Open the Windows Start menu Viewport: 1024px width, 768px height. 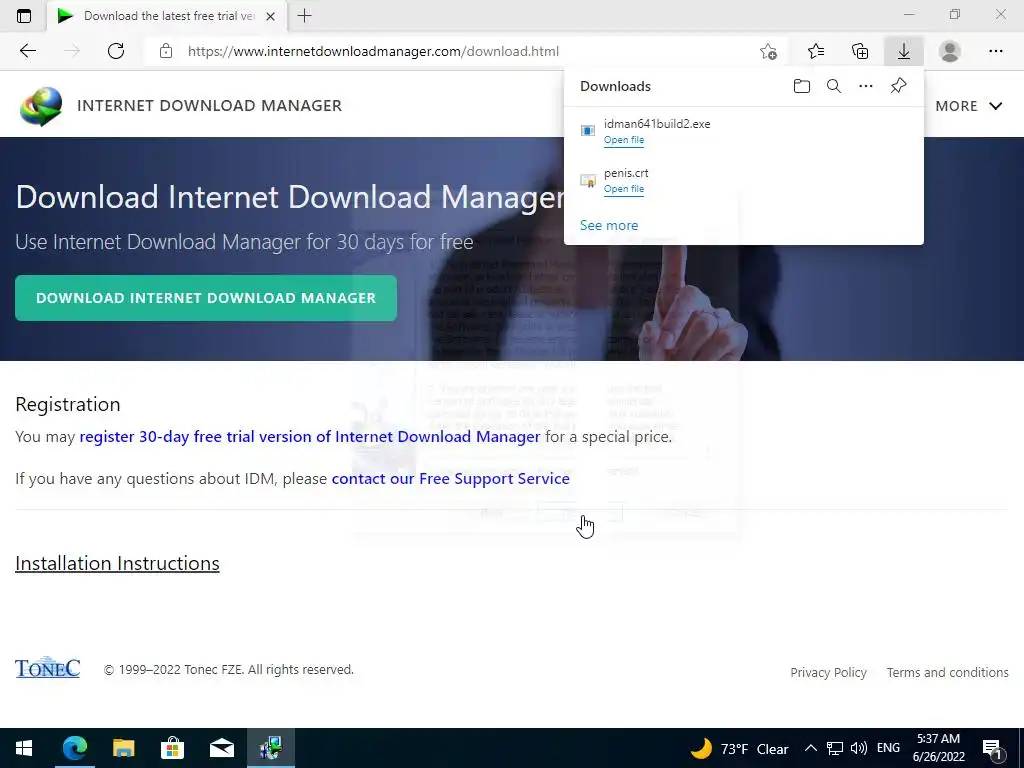24,748
